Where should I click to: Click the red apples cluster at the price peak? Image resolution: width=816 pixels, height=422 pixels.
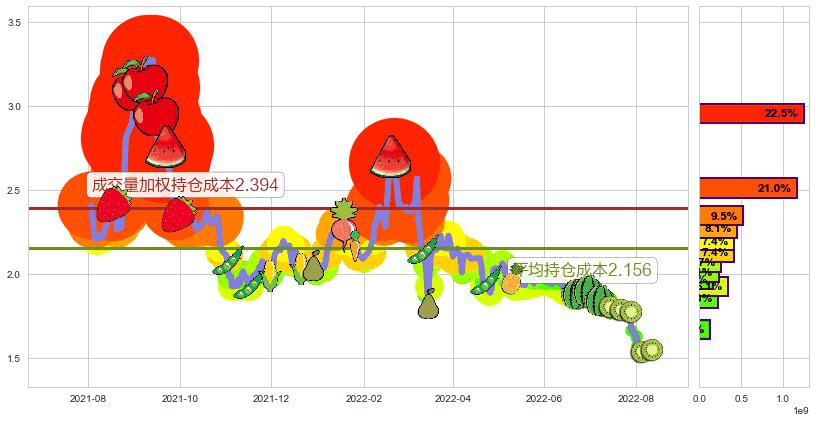(142, 93)
